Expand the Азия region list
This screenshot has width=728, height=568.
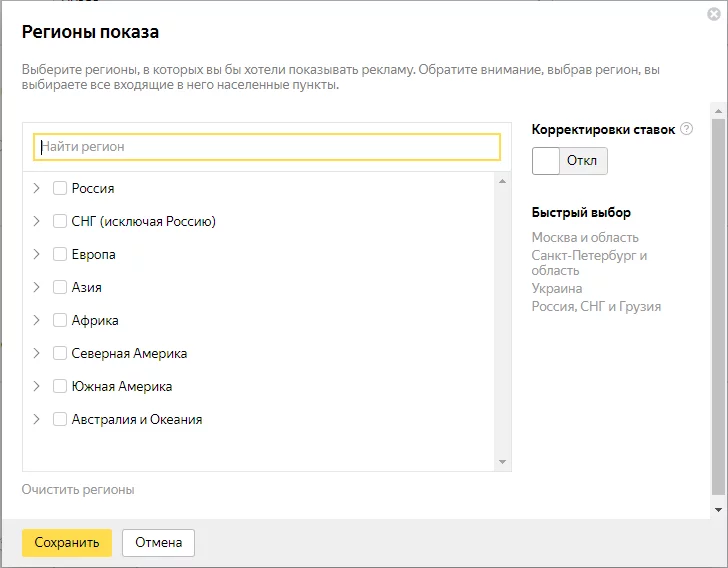click(x=37, y=287)
